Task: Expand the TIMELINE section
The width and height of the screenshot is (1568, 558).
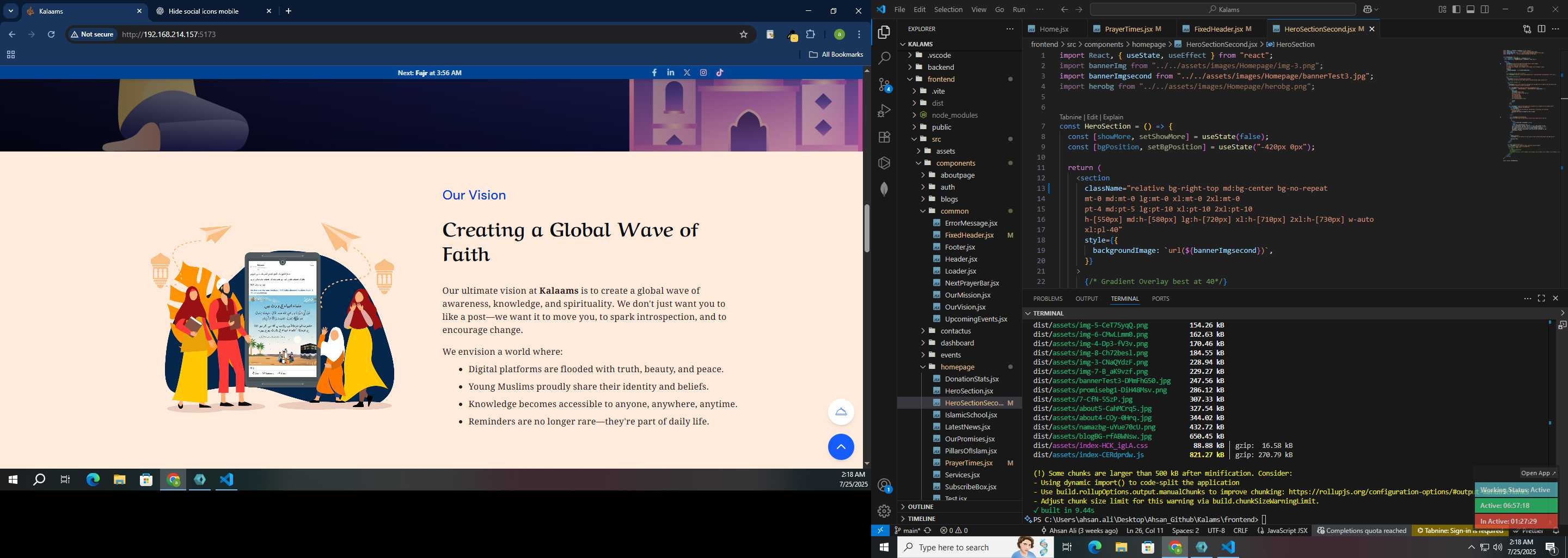Action: [x=921, y=519]
